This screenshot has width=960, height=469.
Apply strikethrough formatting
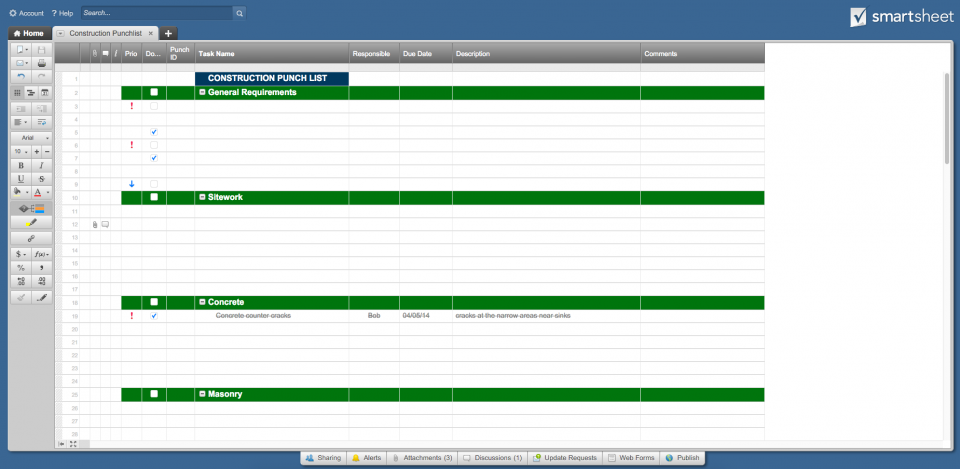pyautogui.click(x=42, y=178)
